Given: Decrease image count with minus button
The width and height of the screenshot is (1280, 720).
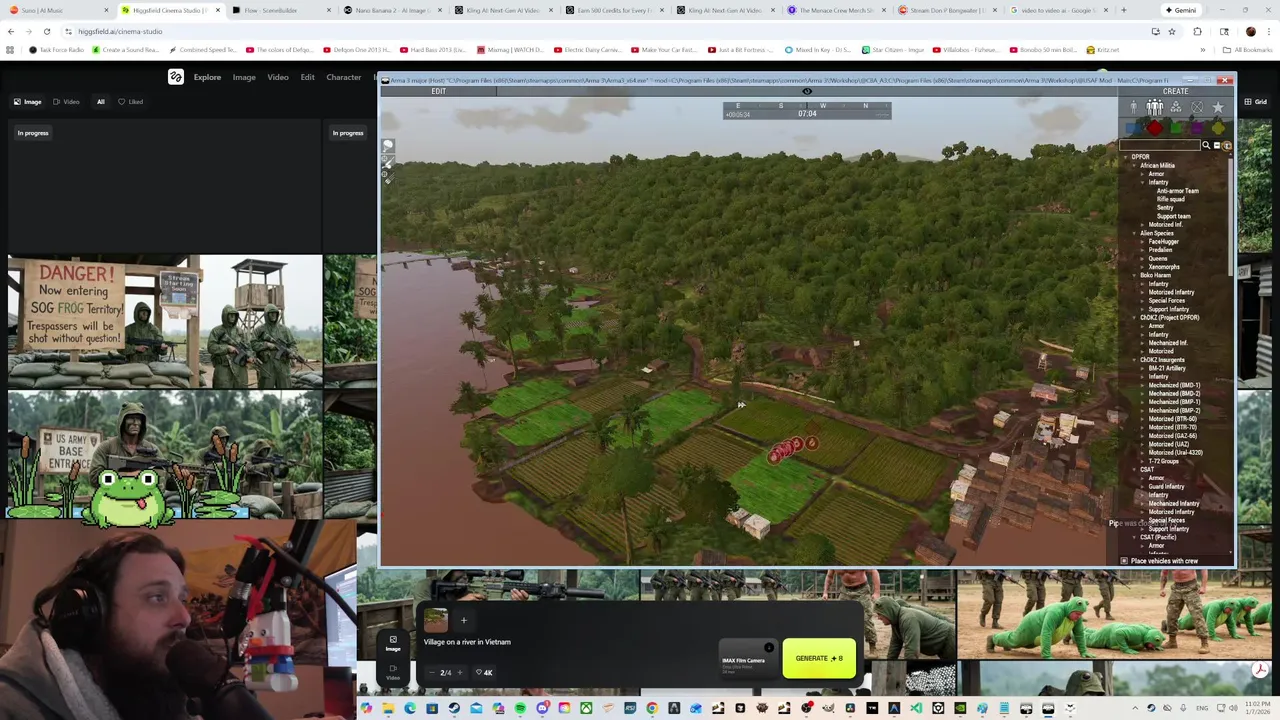Looking at the screenshot, I should [x=431, y=673].
